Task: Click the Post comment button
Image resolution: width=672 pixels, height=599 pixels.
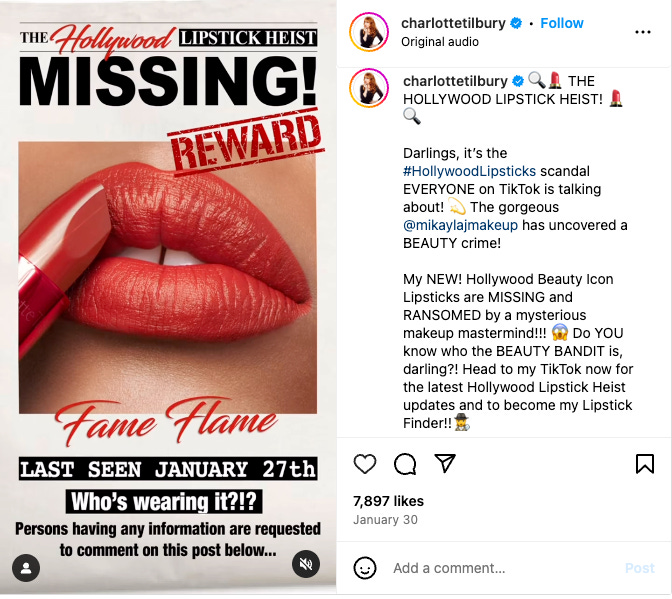Action: pyautogui.click(x=639, y=568)
